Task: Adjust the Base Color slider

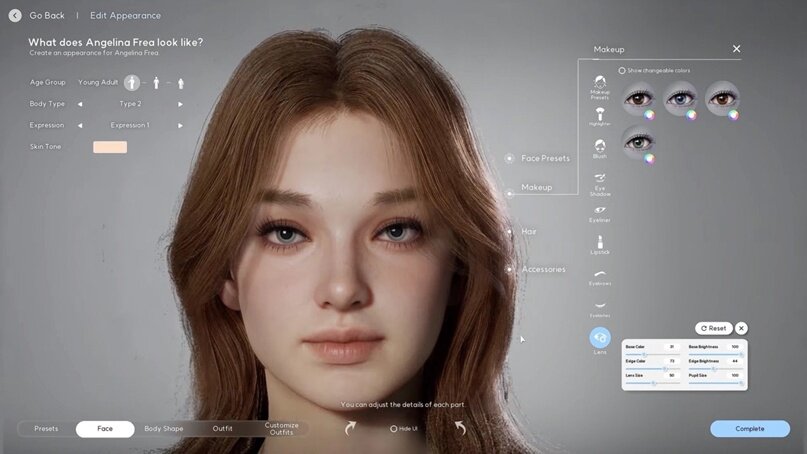Action: tap(653, 355)
